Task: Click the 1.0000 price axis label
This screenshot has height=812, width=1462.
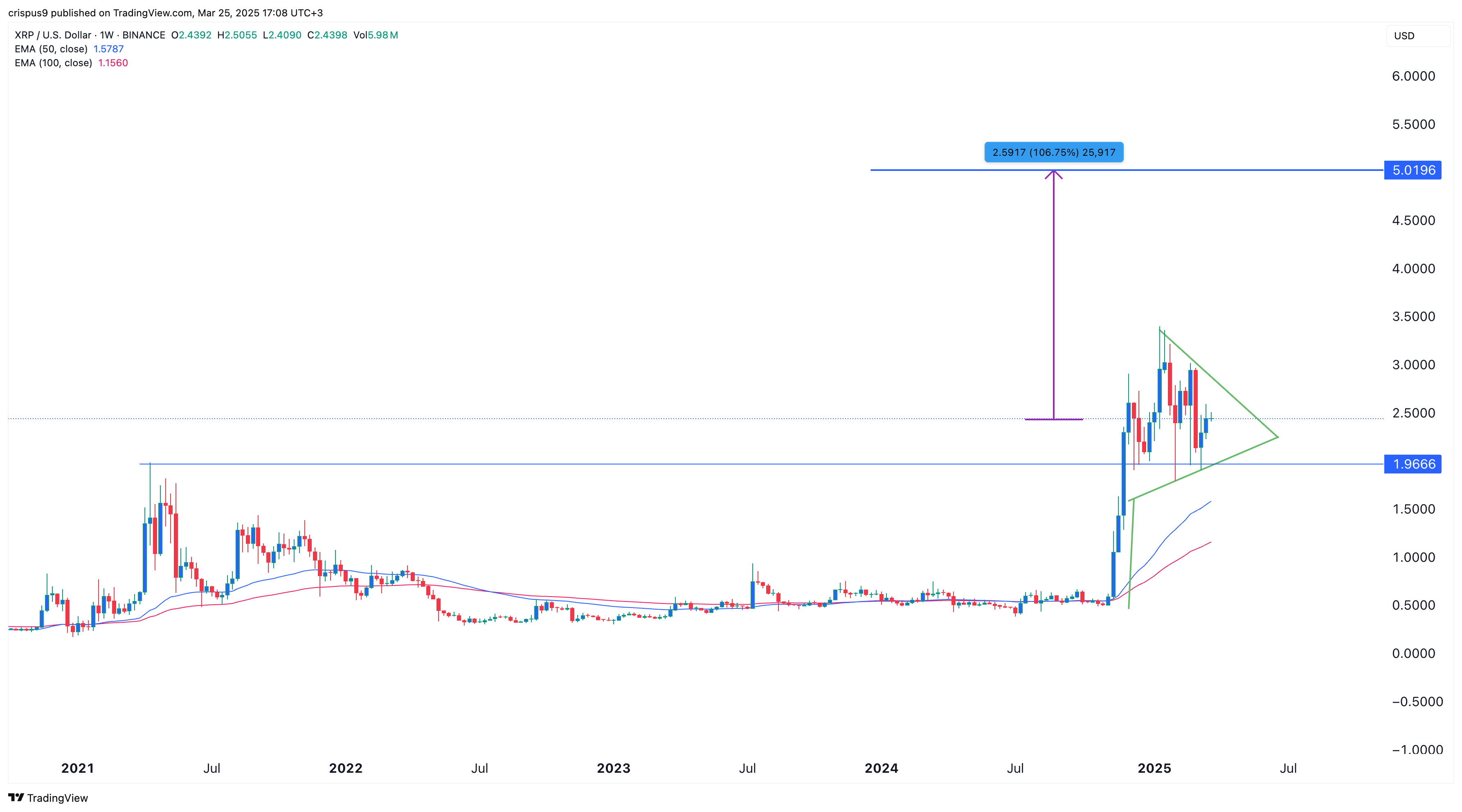Action: click(x=1413, y=557)
